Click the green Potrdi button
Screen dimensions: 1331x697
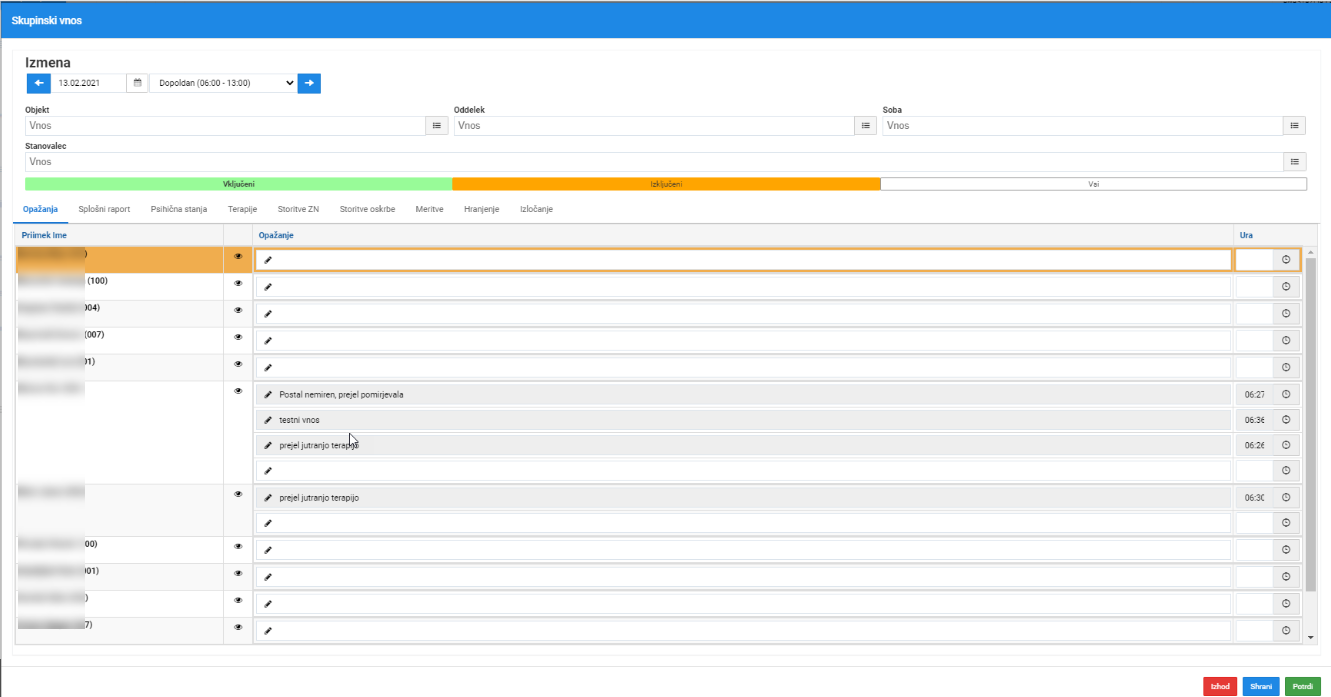click(x=1302, y=686)
